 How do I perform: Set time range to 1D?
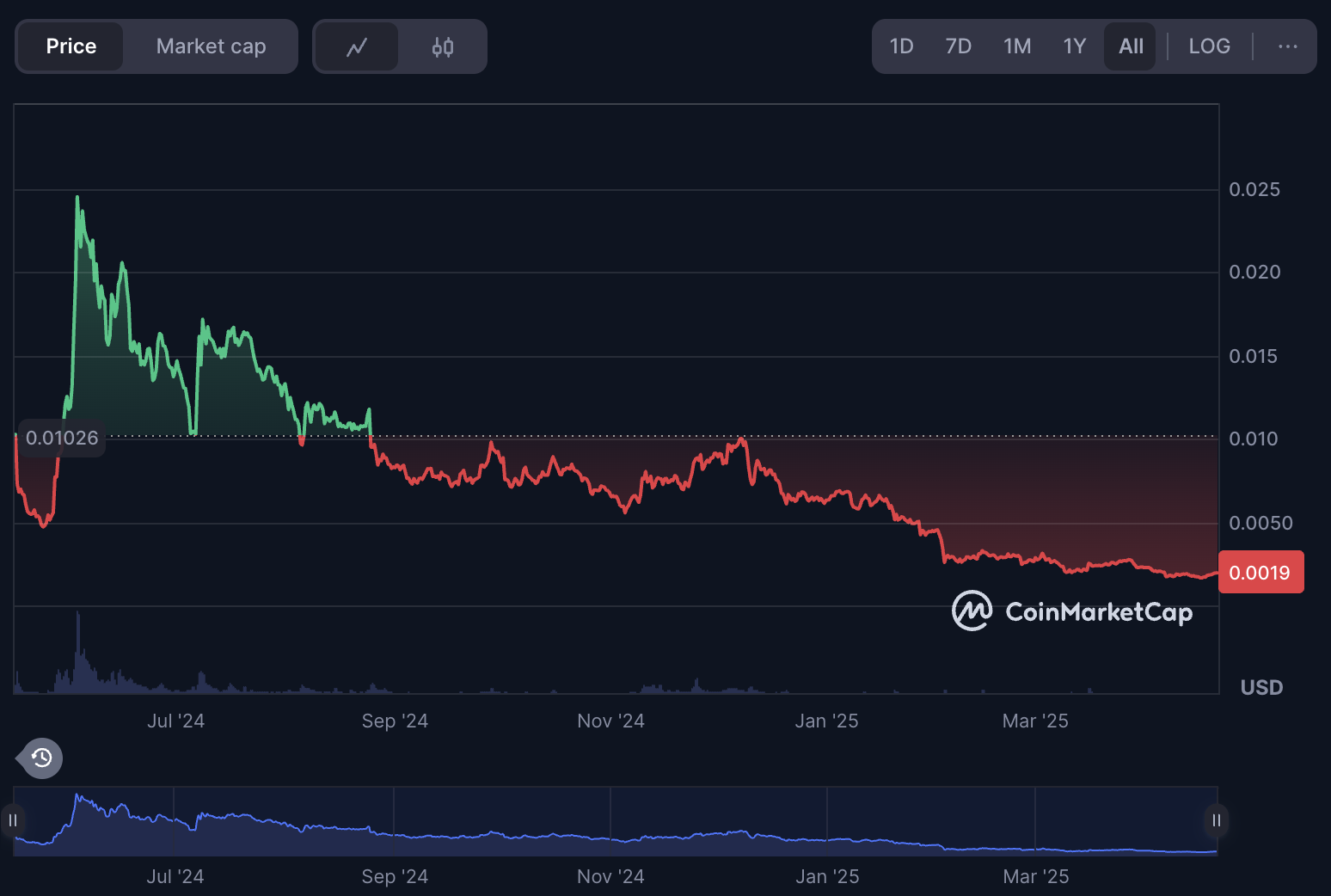pos(901,46)
